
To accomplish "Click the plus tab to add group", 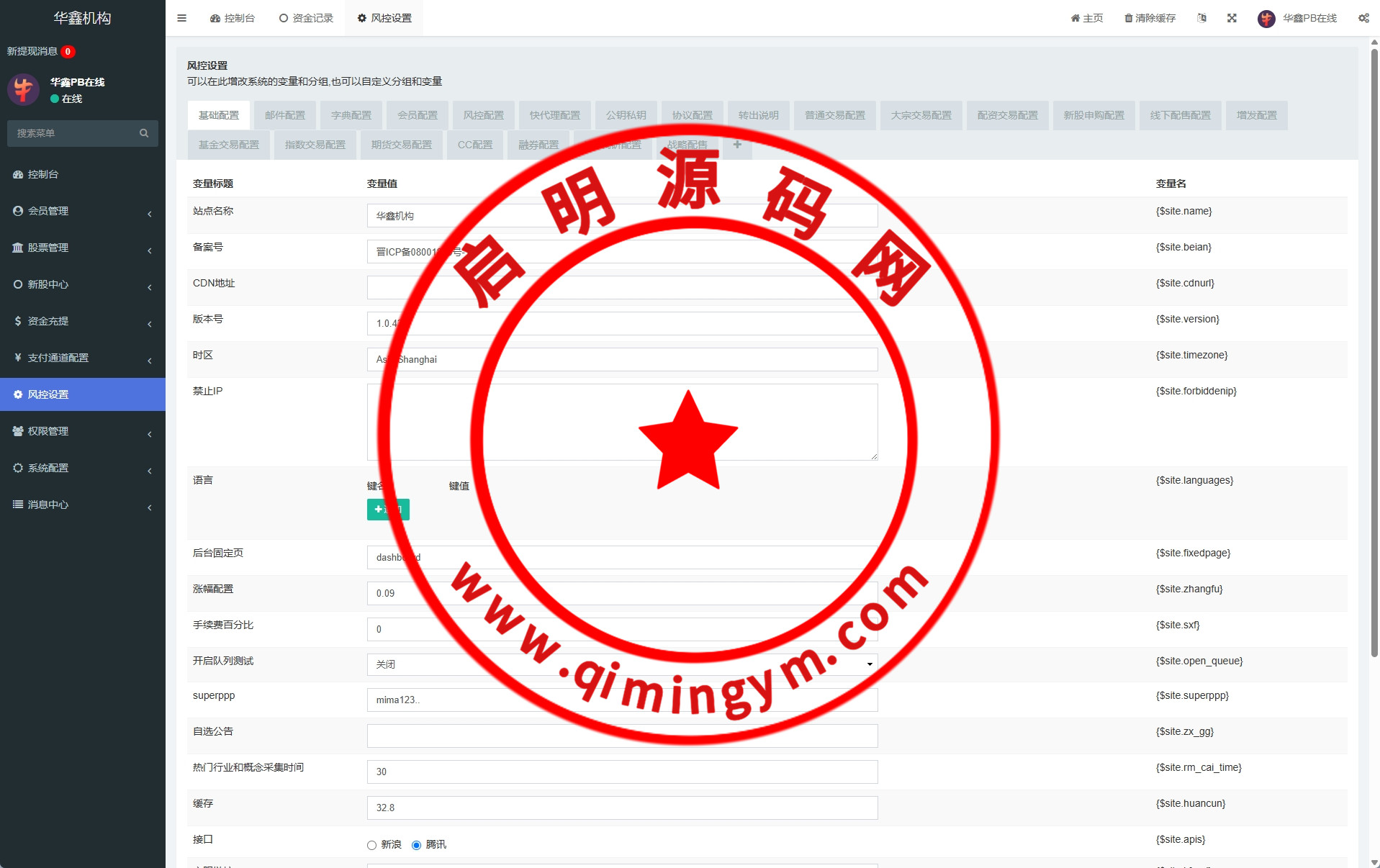I will click(737, 145).
